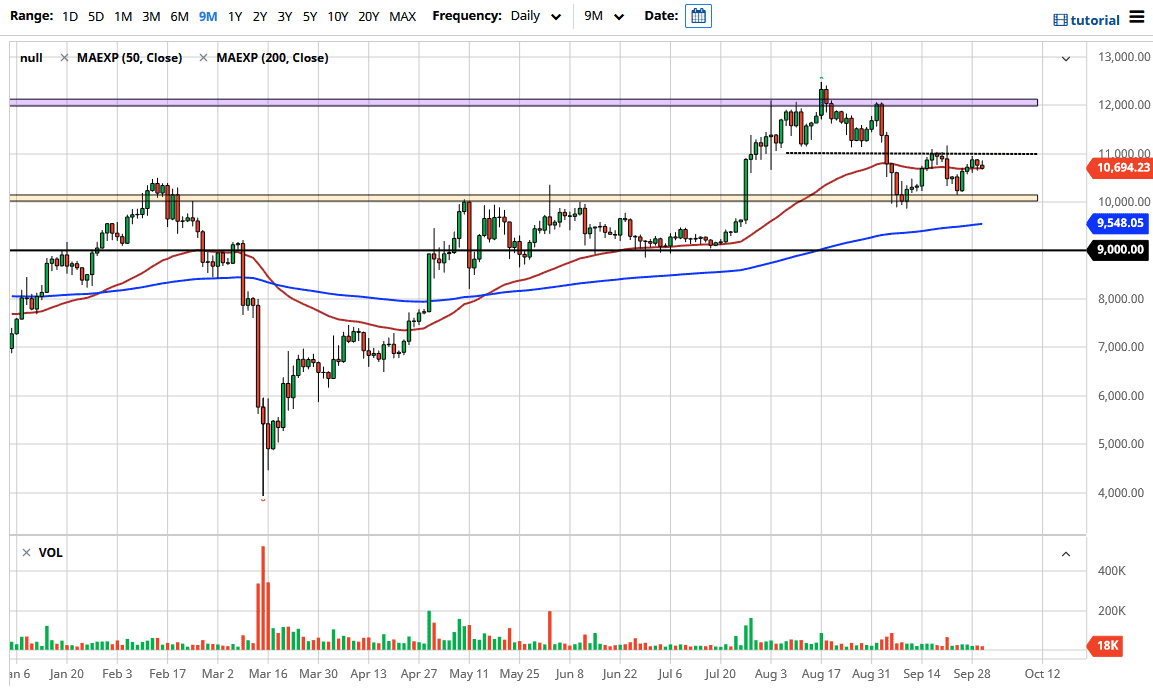Remove the MAEXP (200, Close) indicator

204,57
